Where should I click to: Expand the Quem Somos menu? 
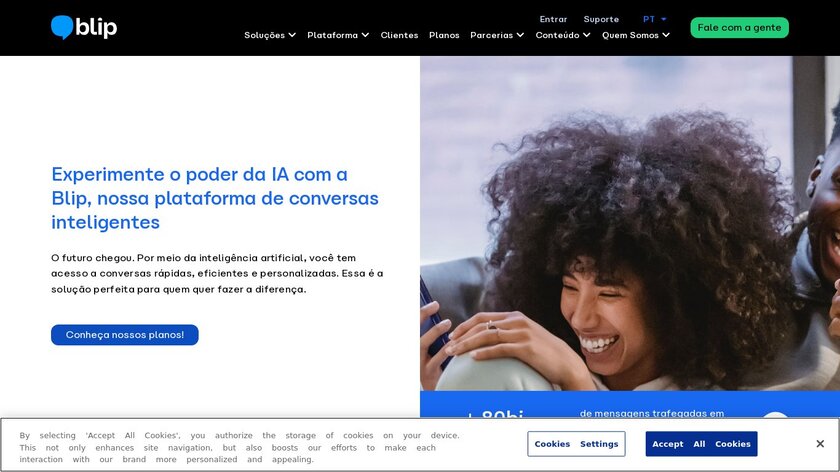click(x=635, y=35)
